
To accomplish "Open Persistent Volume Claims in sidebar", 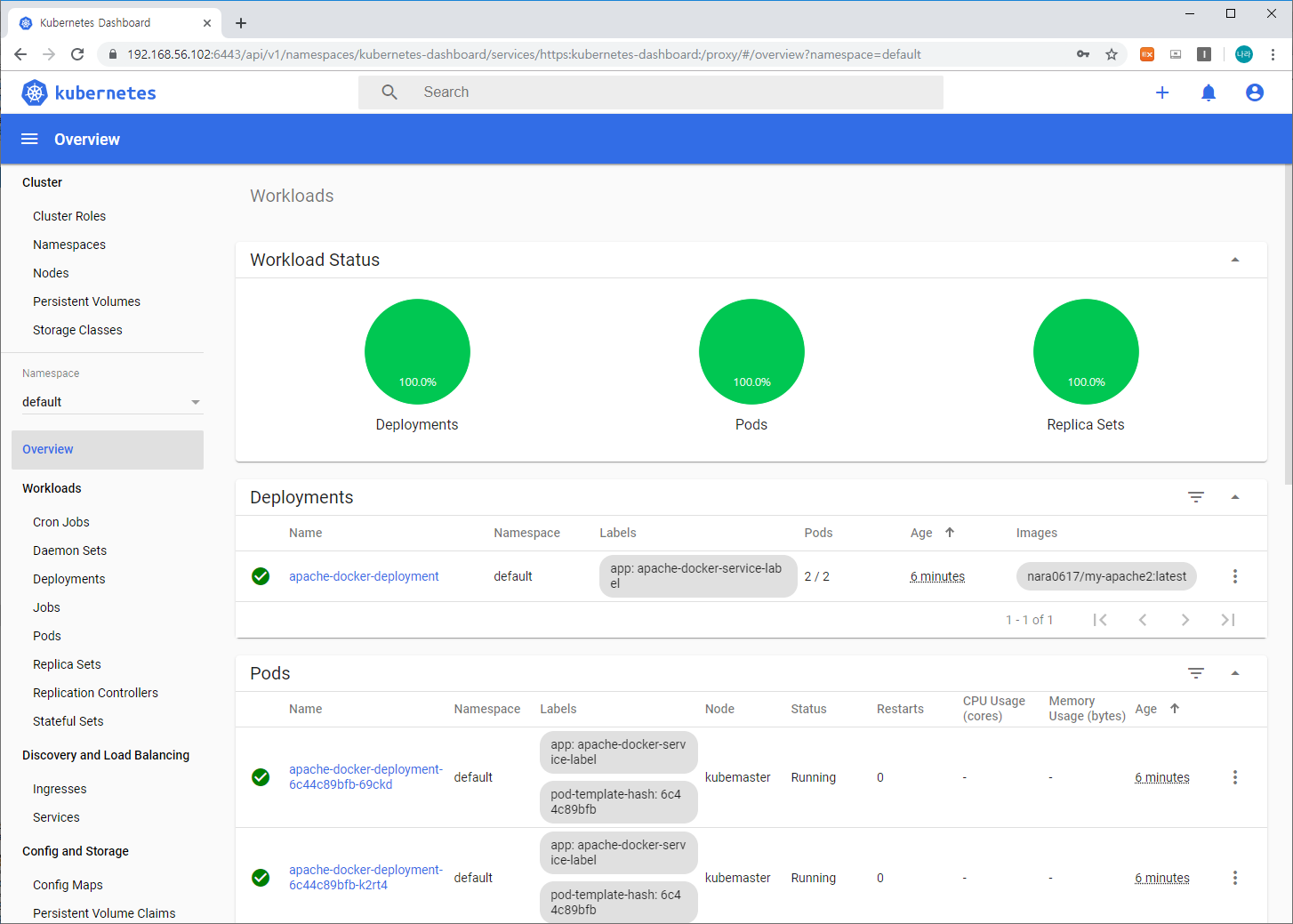I will pyautogui.click(x=104, y=913).
